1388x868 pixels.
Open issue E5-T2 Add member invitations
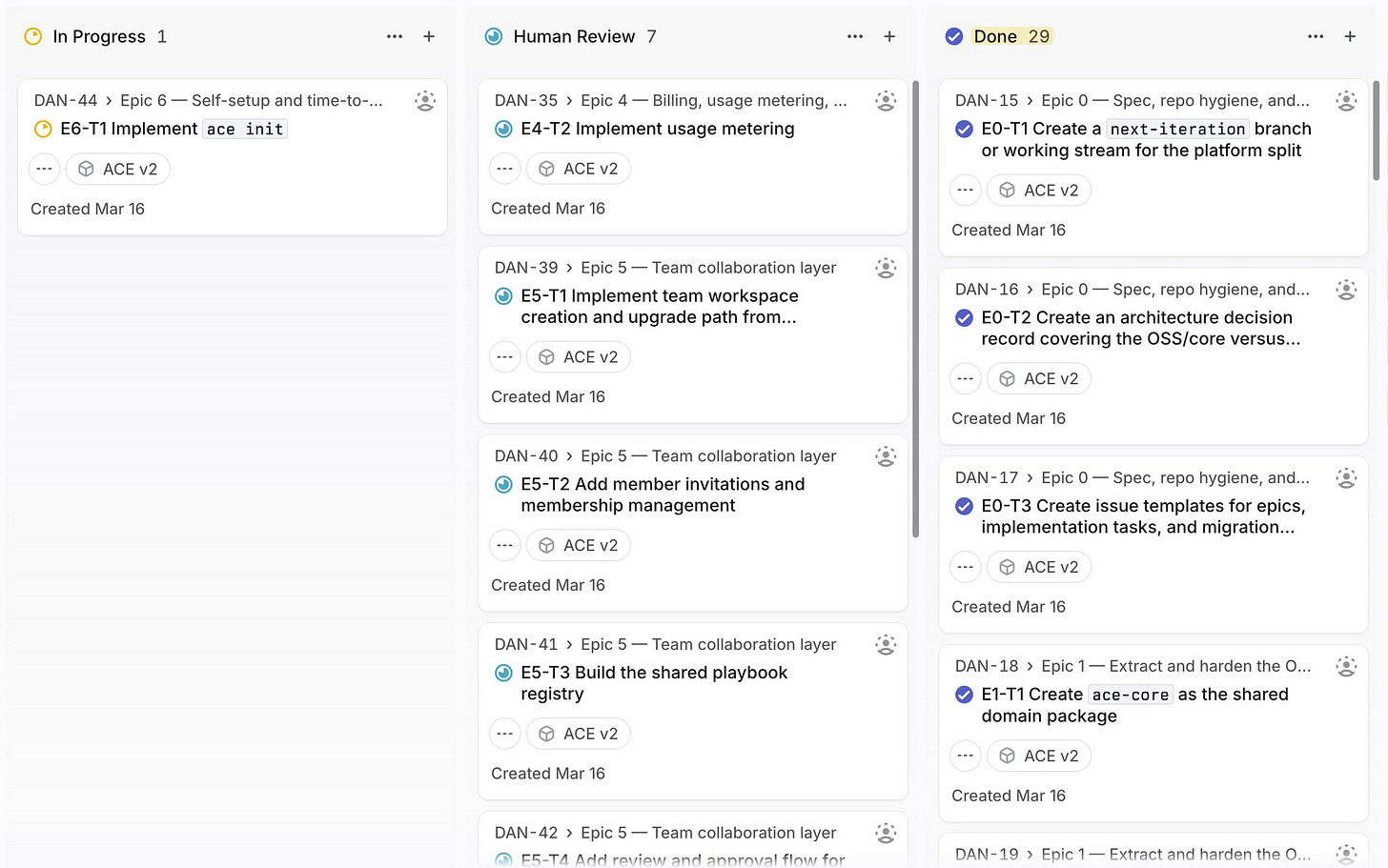(663, 495)
